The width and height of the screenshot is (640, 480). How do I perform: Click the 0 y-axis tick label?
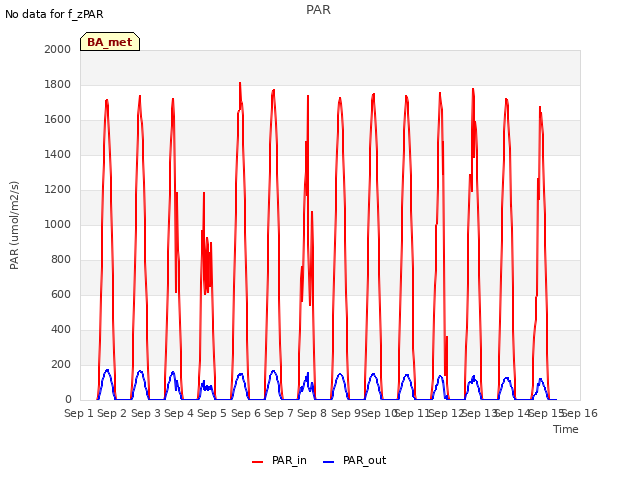click(x=68, y=400)
